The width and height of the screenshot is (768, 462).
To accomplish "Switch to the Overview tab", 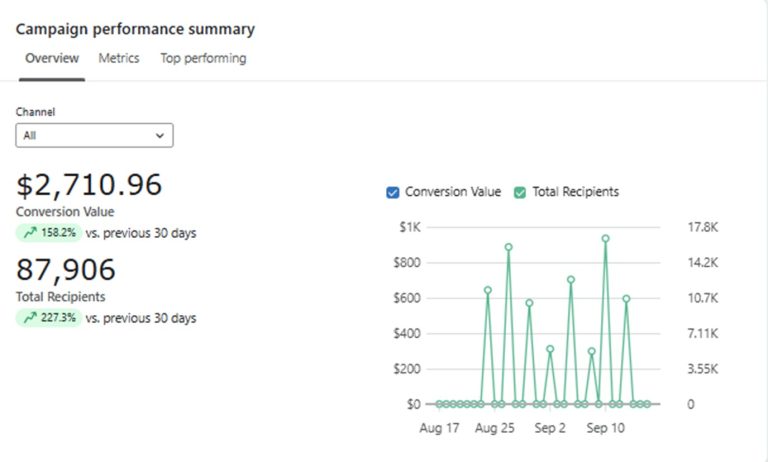I will coord(52,58).
